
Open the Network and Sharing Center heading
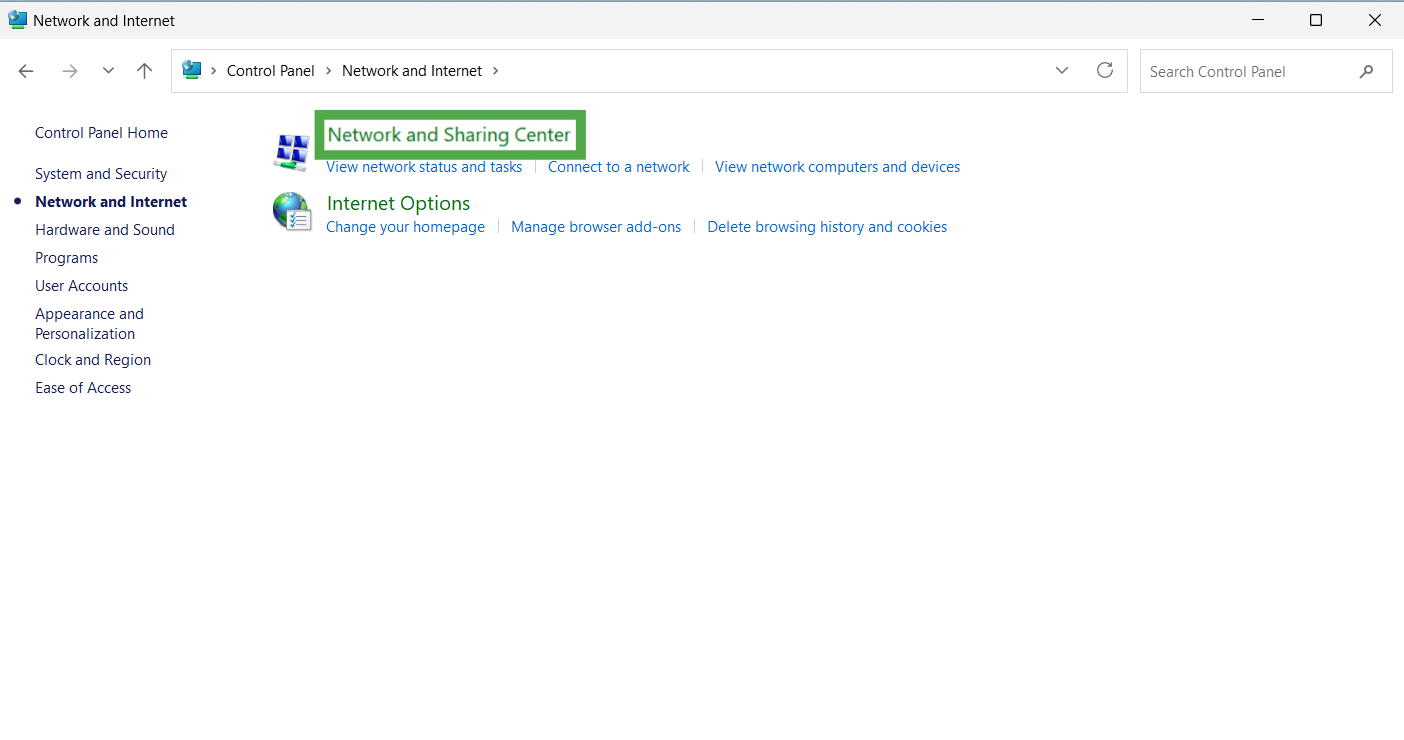(449, 135)
